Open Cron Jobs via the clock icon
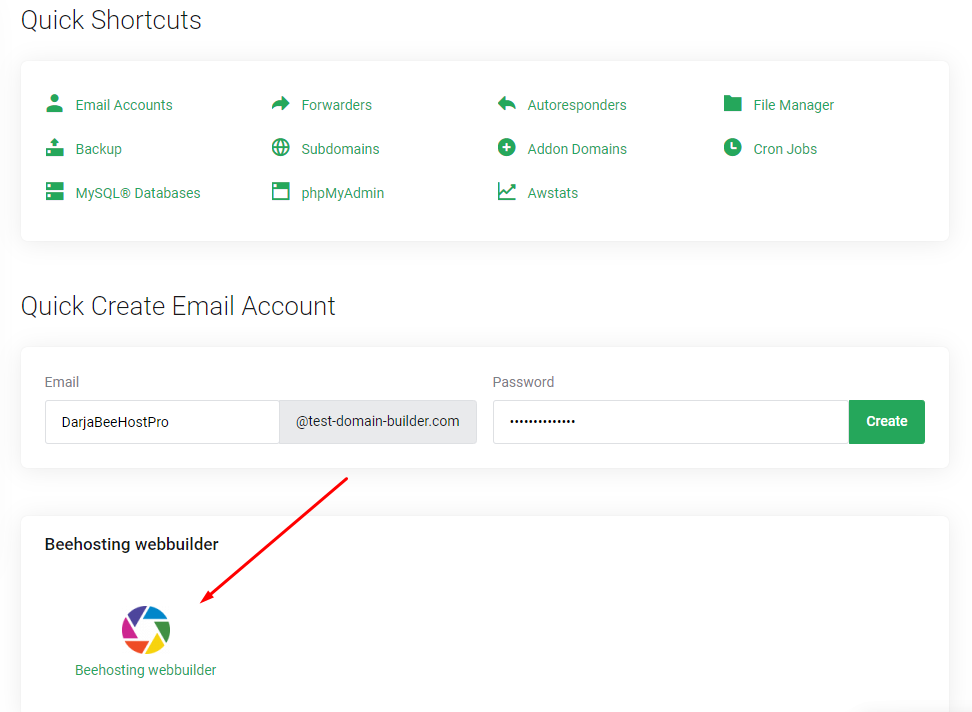Screen dimensions: 972x712 click(x=733, y=147)
